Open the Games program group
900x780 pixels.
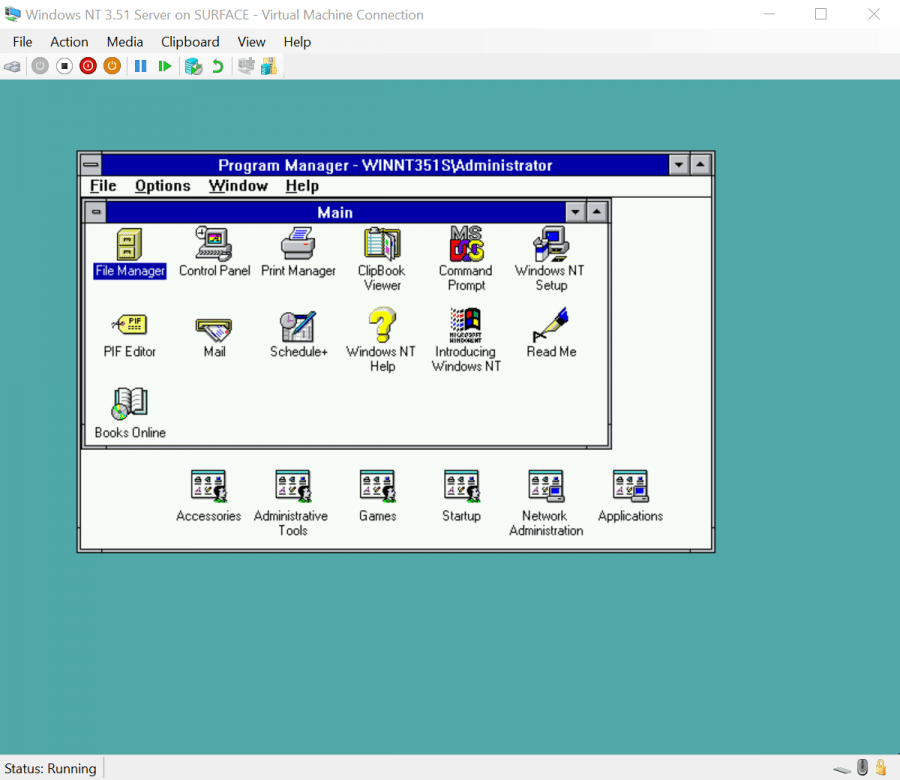(x=377, y=487)
